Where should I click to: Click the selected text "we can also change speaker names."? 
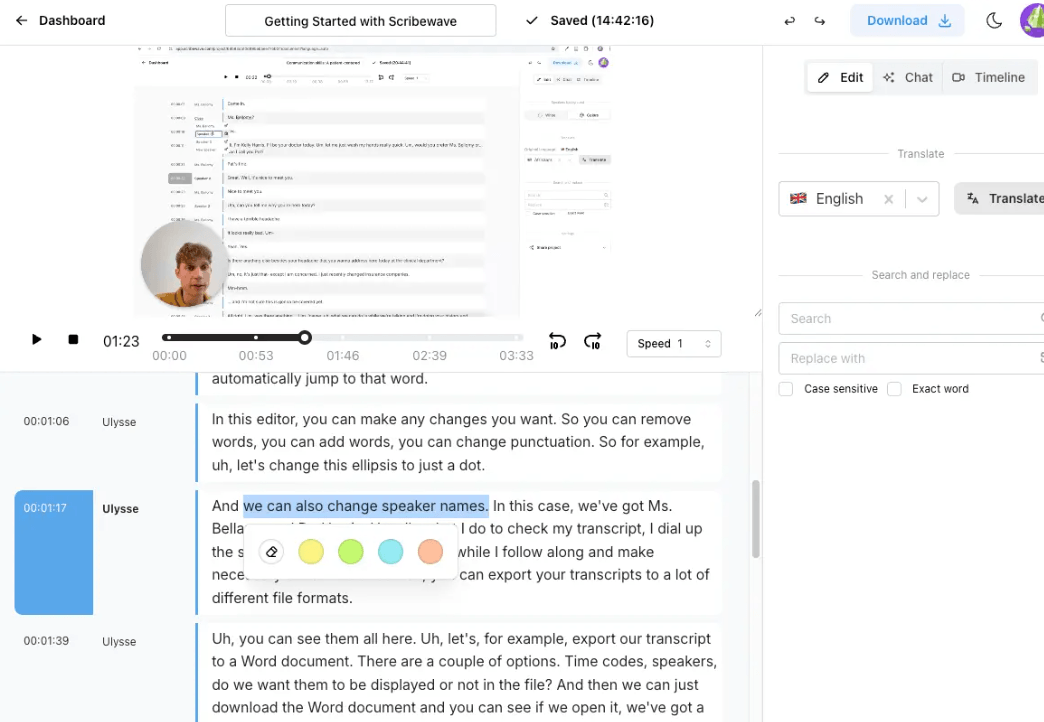click(366, 506)
